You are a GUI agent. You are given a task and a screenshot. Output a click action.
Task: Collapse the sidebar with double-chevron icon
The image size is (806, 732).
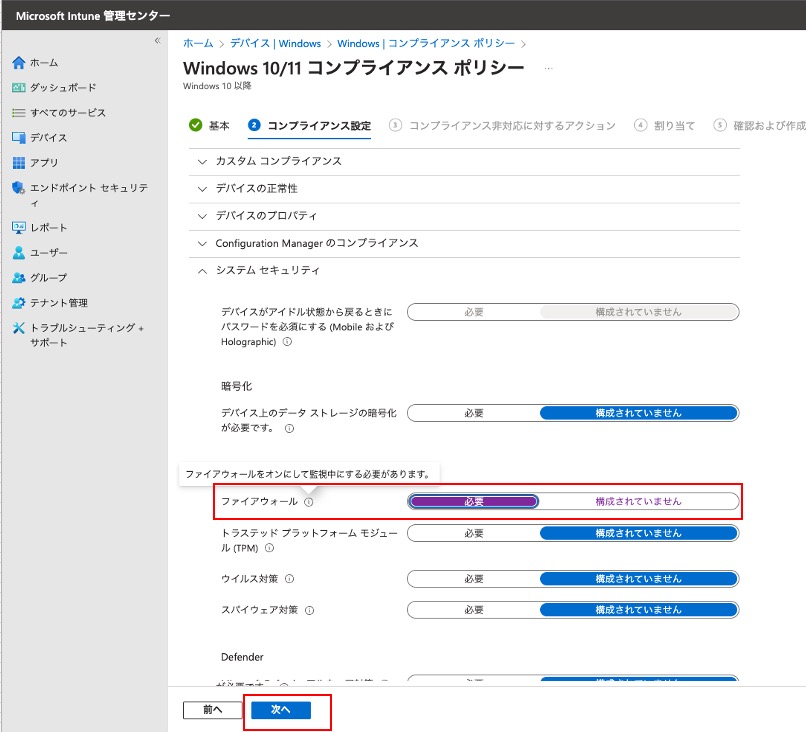[x=157, y=41]
